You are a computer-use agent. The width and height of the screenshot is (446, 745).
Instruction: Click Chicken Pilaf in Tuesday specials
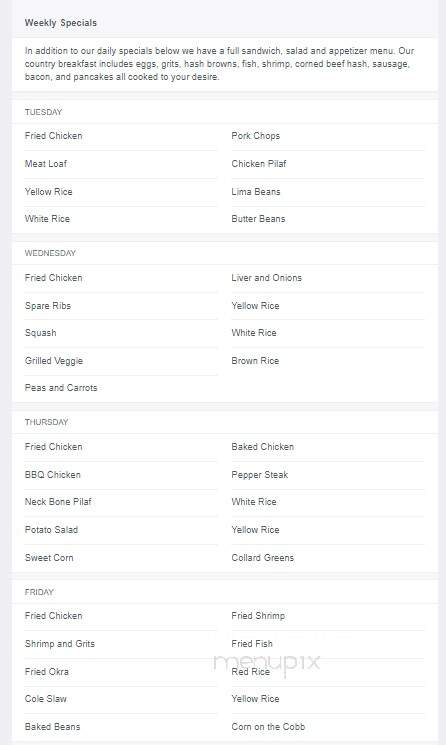pyautogui.click(x=259, y=163)
